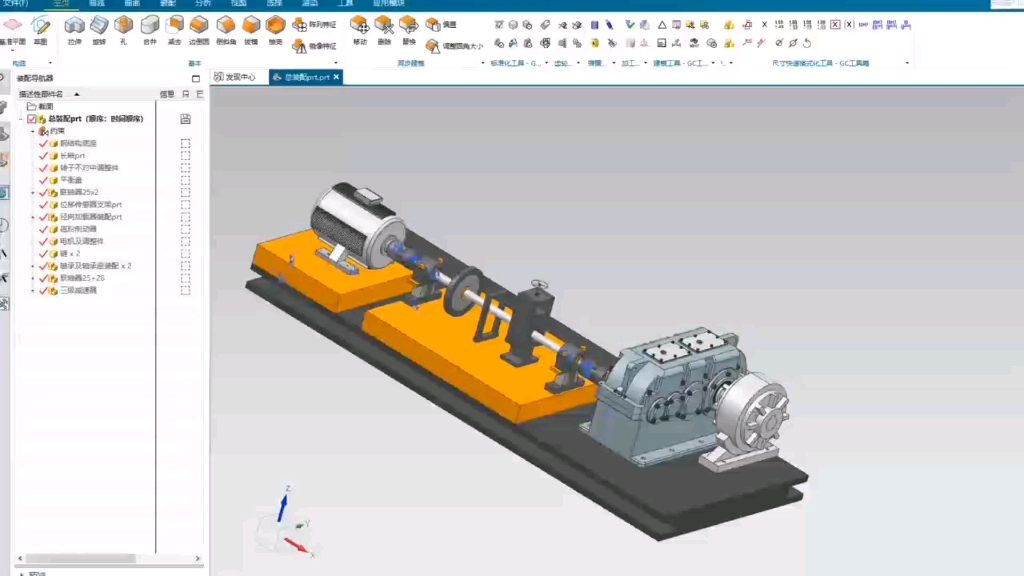Screen dimensions: 1024x576
Task: Open the Hole (孔) feature tool
Action: [123, 27]
